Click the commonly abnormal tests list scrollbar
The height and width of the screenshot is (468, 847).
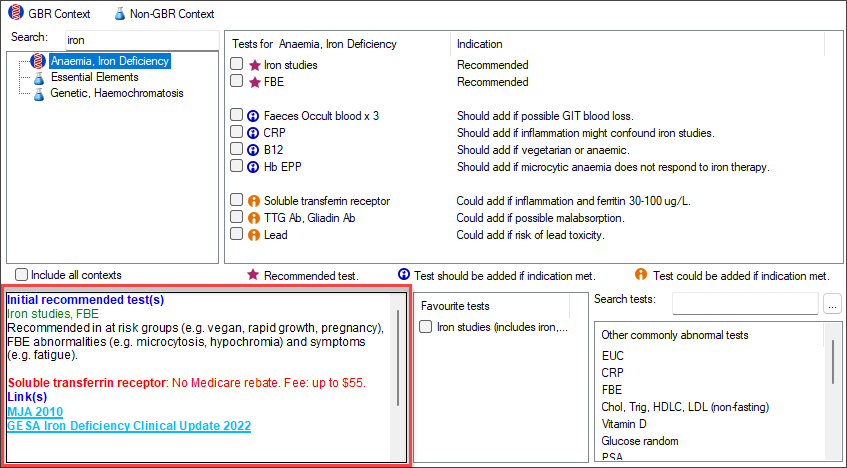(835, 370)
